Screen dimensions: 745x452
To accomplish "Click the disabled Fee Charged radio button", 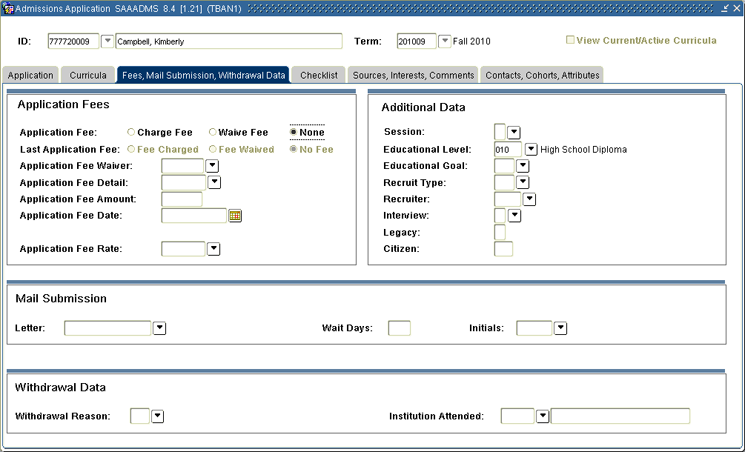I will point(131,149).
